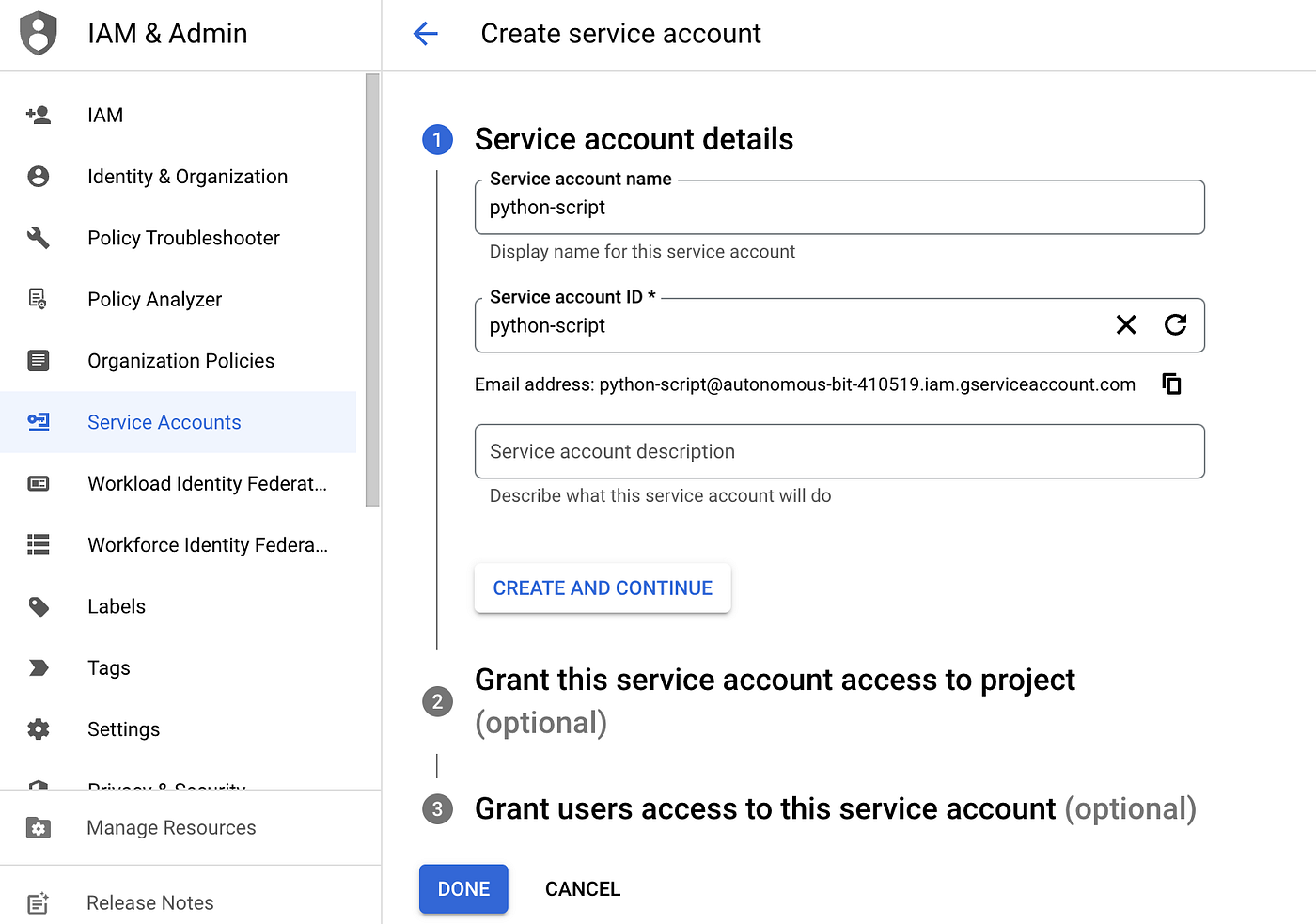Click the Settings gear icon

click(39, 729)
